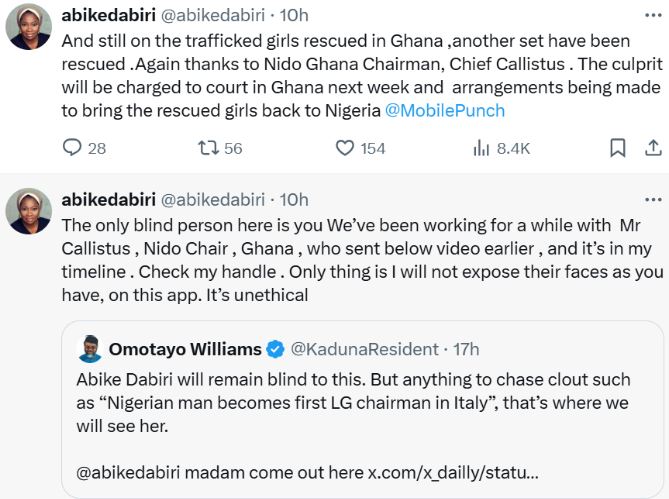Open the quoted tweet's 17h timestamp
The height and width of the screenshot is (499, 669).
pos(465,349)
